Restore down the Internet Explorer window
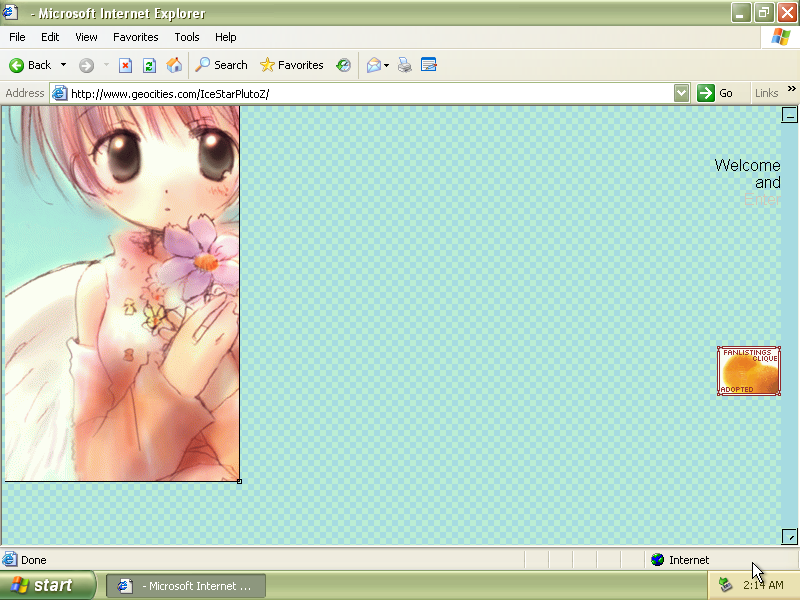The width and height of the screenshot is (800, 600). [x=764, y=13]
